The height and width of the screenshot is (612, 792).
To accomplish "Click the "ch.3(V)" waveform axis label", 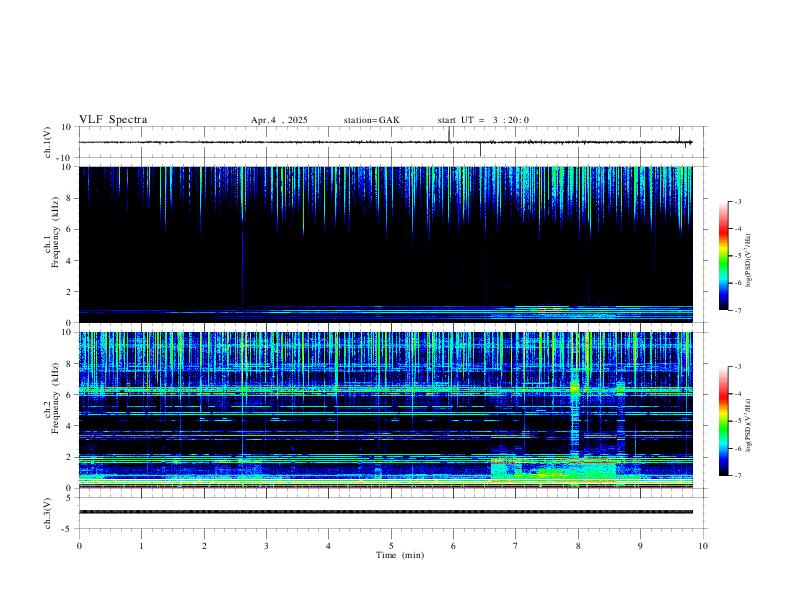I will (48, 514).
